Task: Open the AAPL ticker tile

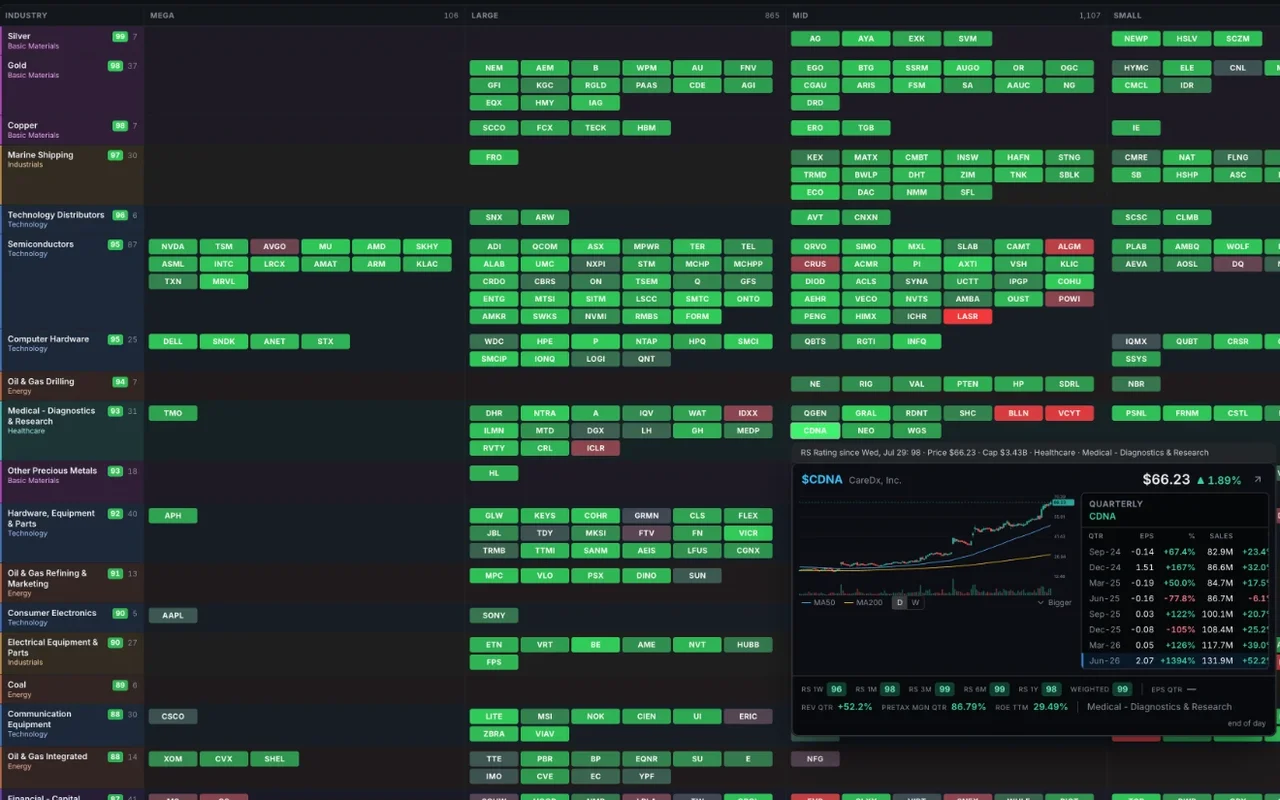Action: tap(173, 616)
